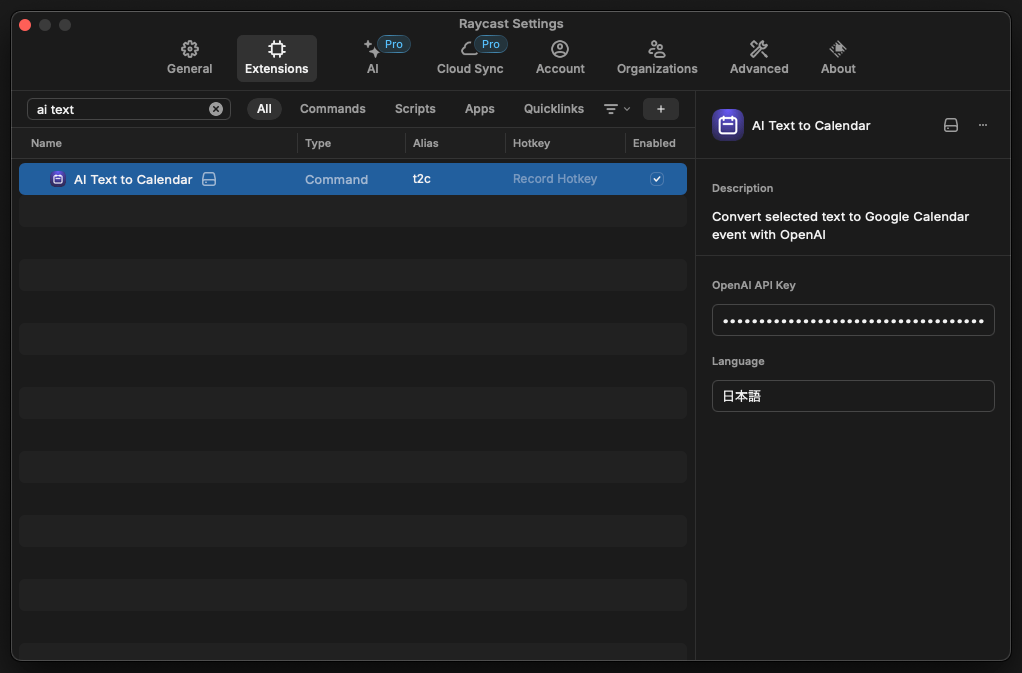Filter the list by Quicklinks
The width and height of the screenshot is (1022, 673).
tap(553, 109)
